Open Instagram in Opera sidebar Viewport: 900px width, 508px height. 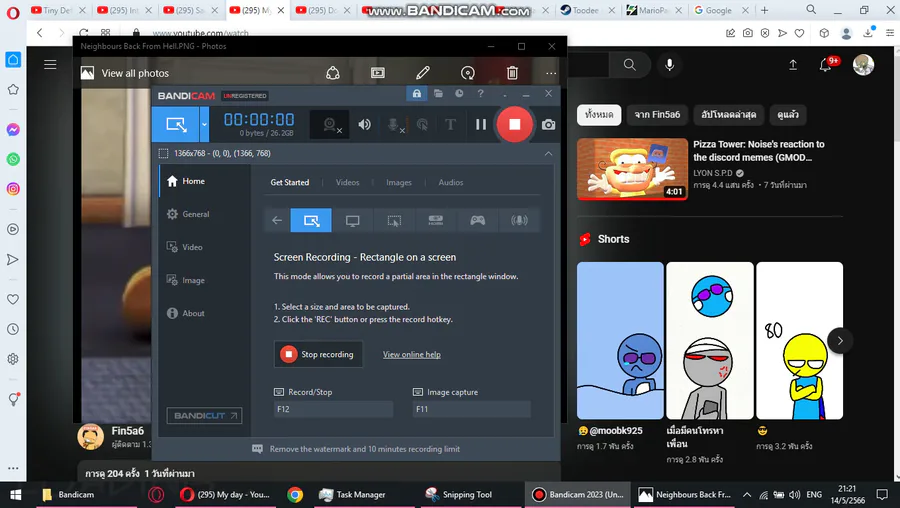click(x=13, y=189)
